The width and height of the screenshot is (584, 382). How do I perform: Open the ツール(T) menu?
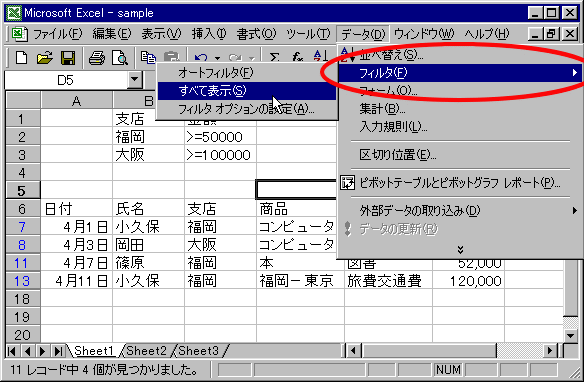point(308,34)
